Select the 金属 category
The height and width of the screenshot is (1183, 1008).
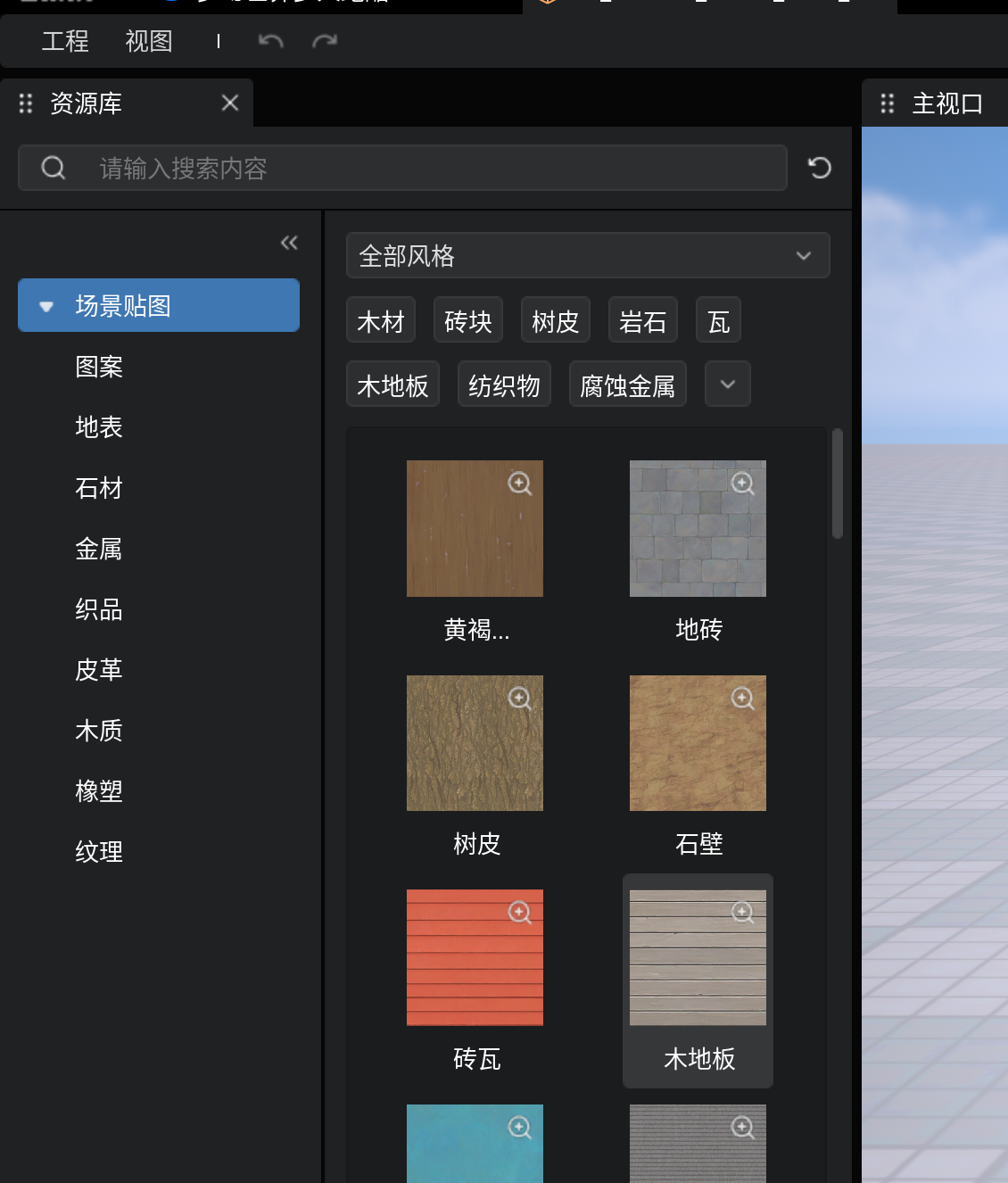(99, 549)
